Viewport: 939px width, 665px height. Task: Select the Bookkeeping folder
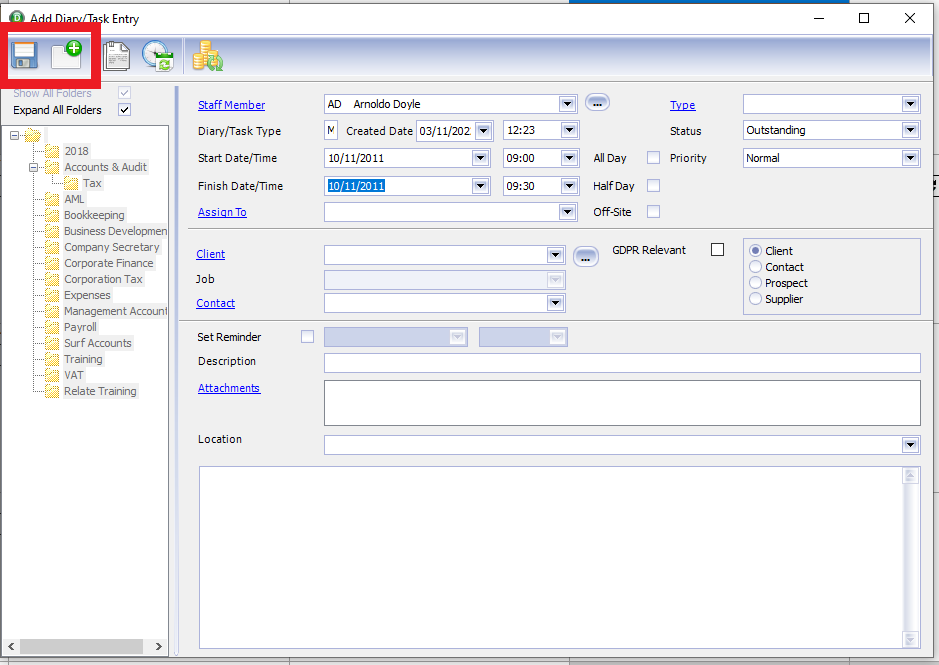coord(94,215)
